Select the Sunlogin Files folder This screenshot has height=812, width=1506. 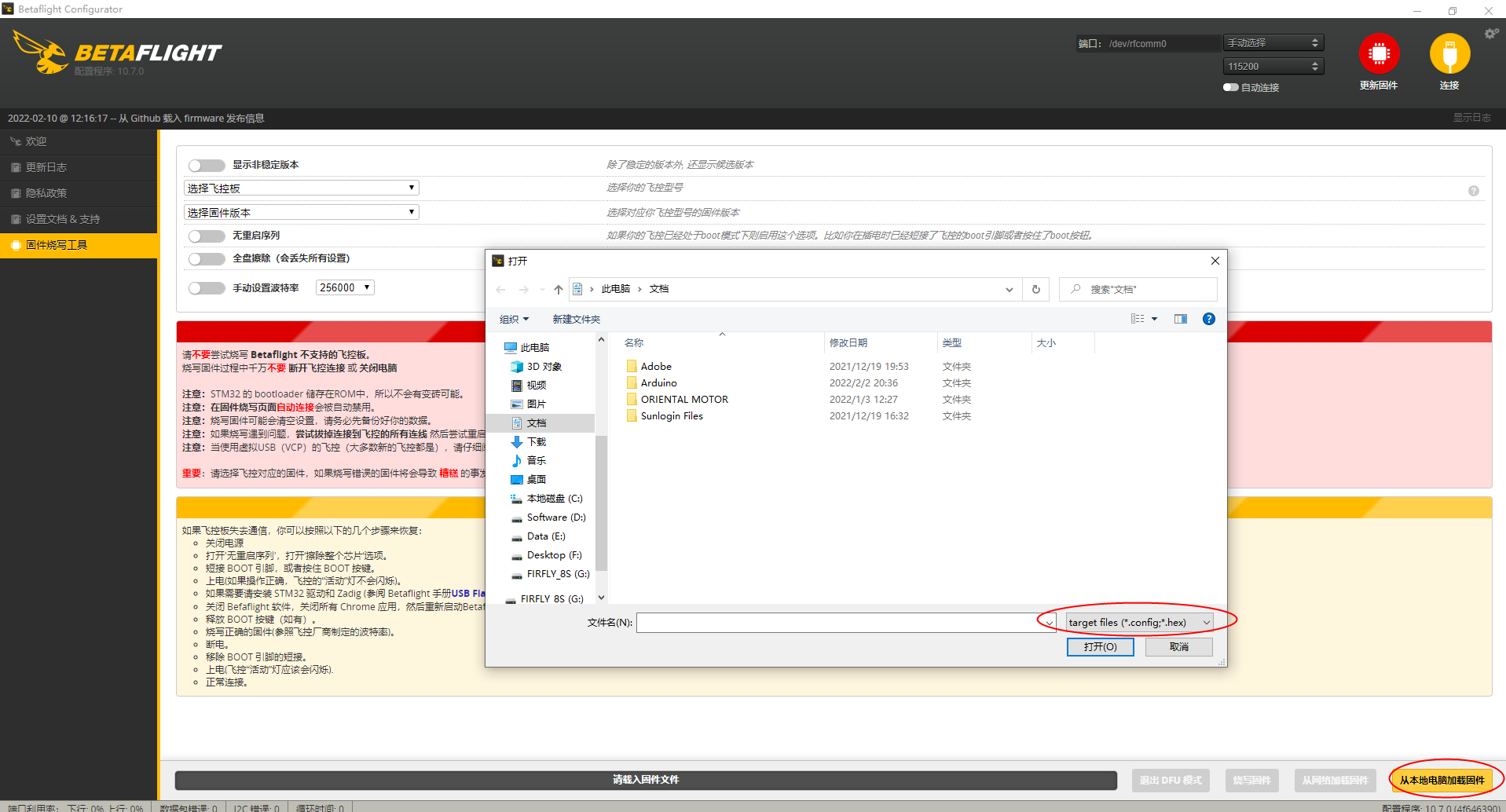pos(672,416)
